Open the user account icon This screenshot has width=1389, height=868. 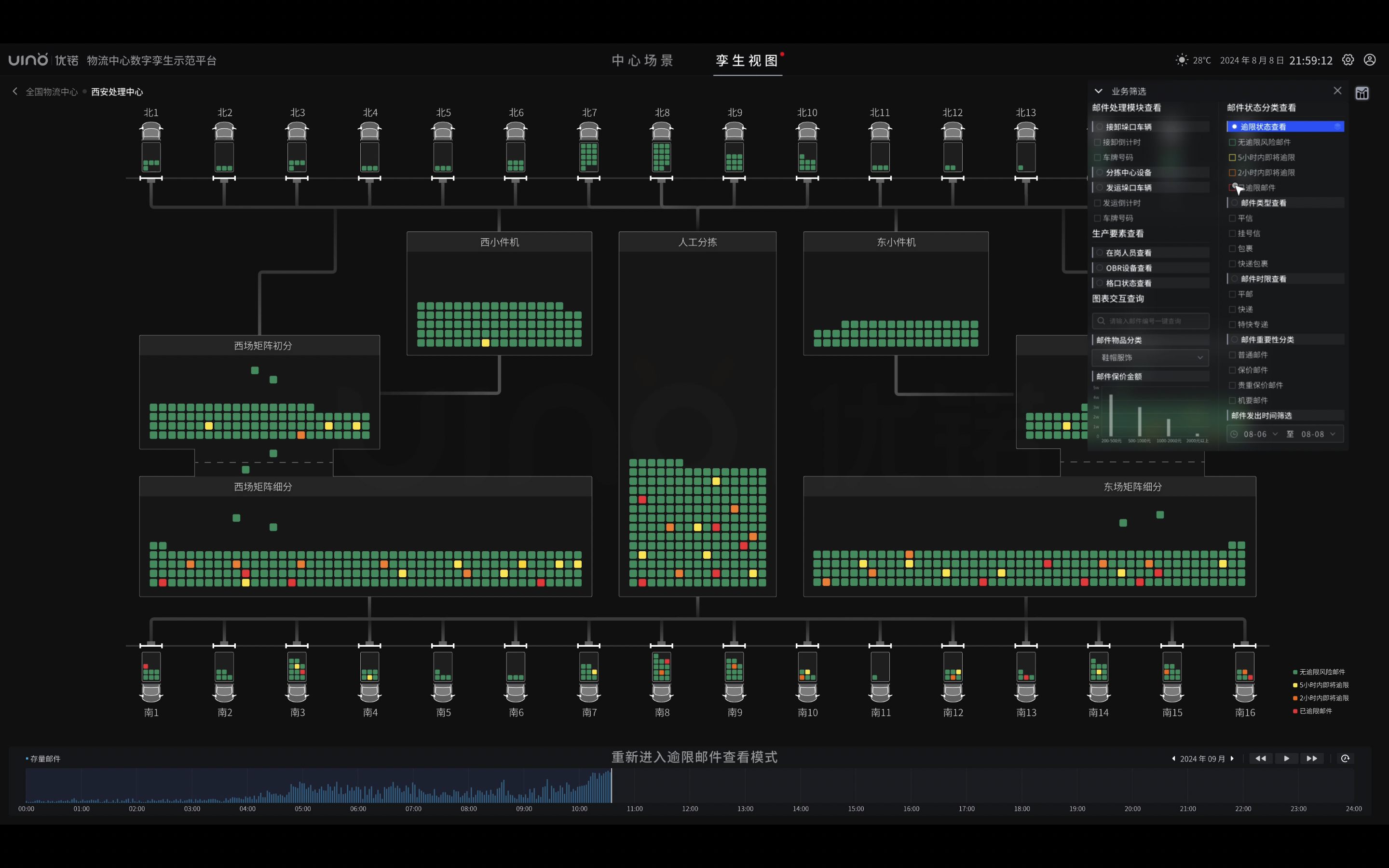(x=1370, y=60)
